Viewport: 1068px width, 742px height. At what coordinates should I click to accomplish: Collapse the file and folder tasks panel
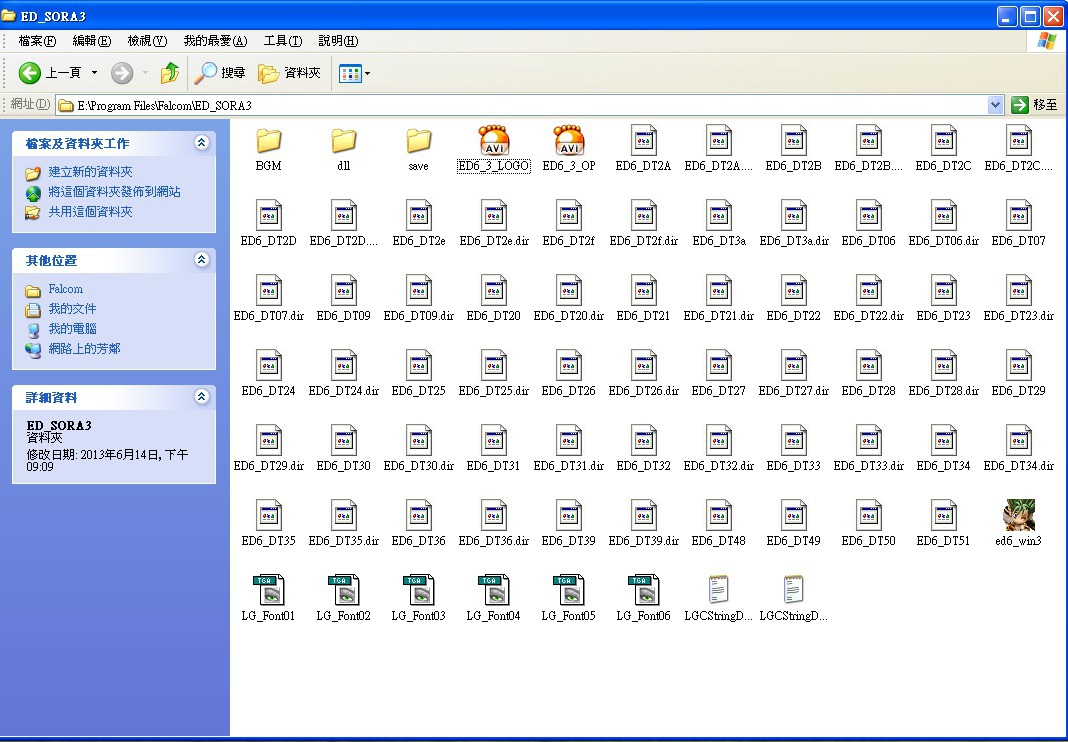[x=202, y=143]
